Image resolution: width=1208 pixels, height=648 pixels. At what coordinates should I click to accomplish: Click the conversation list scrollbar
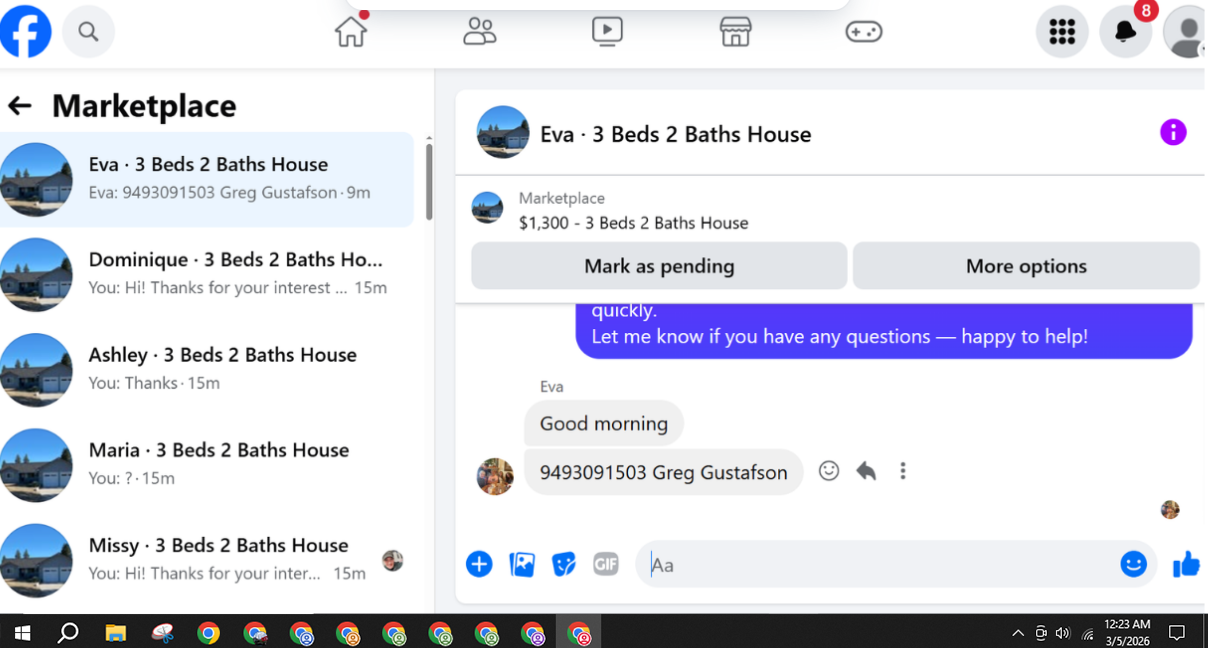point(429,180)
